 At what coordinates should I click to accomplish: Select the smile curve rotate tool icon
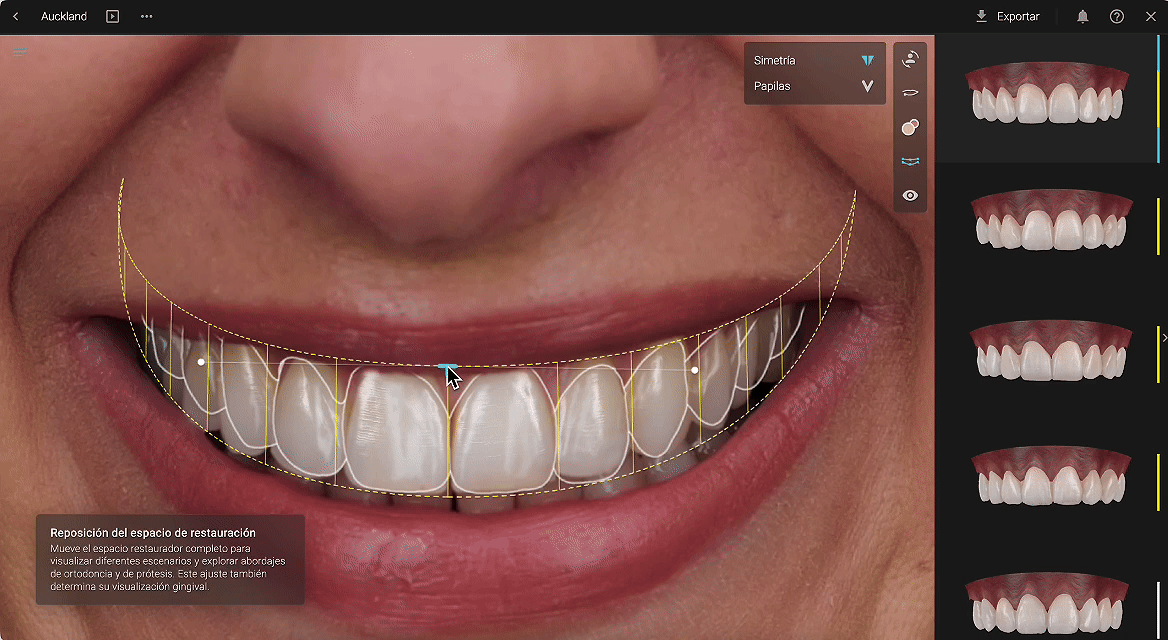[x=910, y=93]
